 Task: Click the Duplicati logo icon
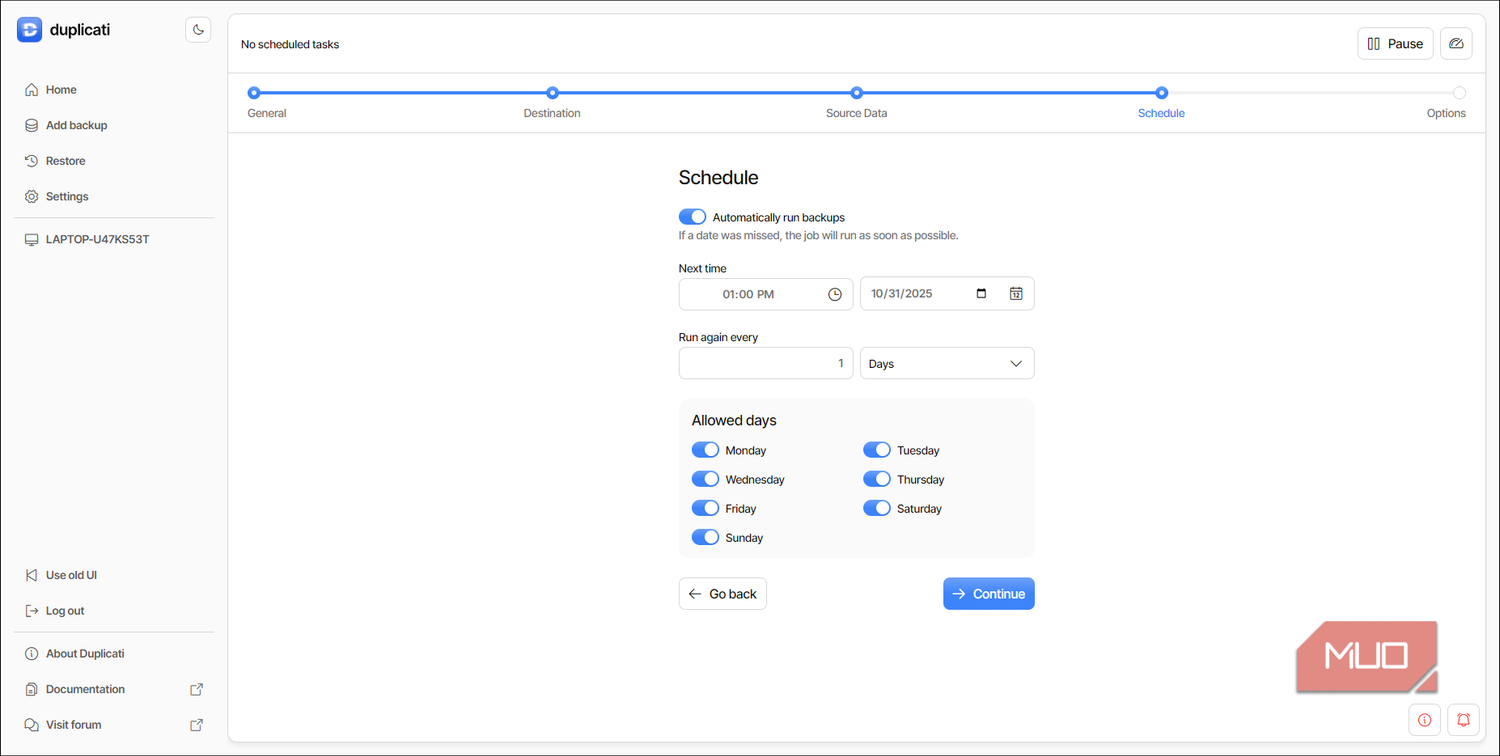29,30
